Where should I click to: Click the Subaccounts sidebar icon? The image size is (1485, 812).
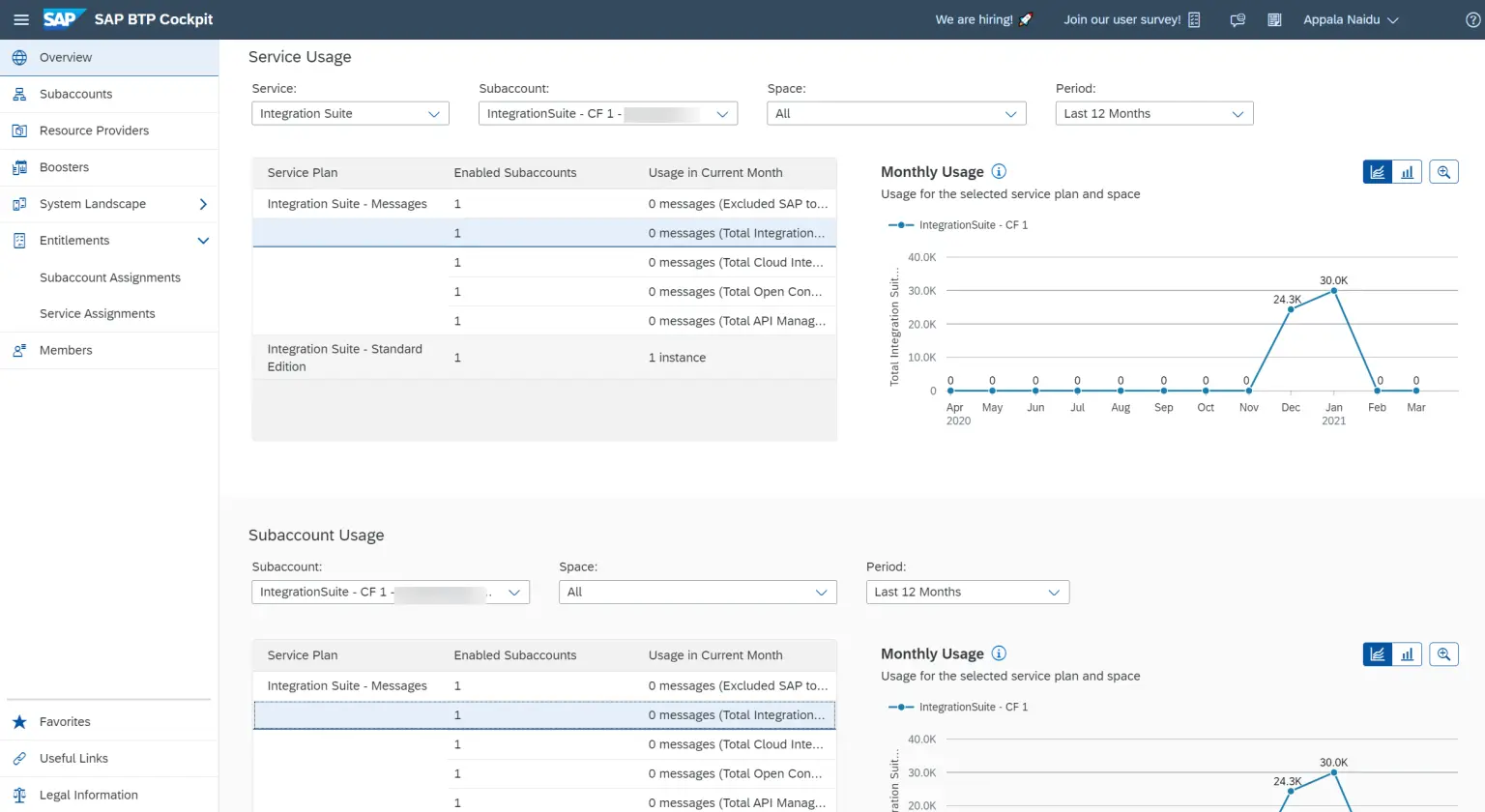19,94
